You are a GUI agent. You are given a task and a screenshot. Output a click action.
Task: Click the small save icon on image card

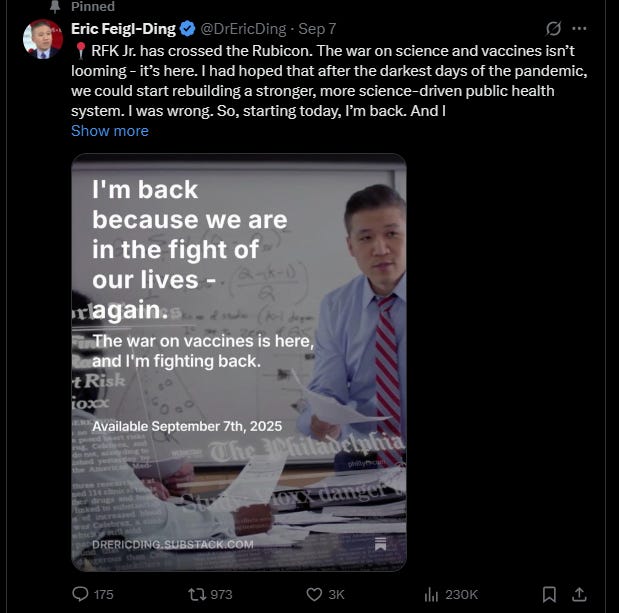coord(380,544)
